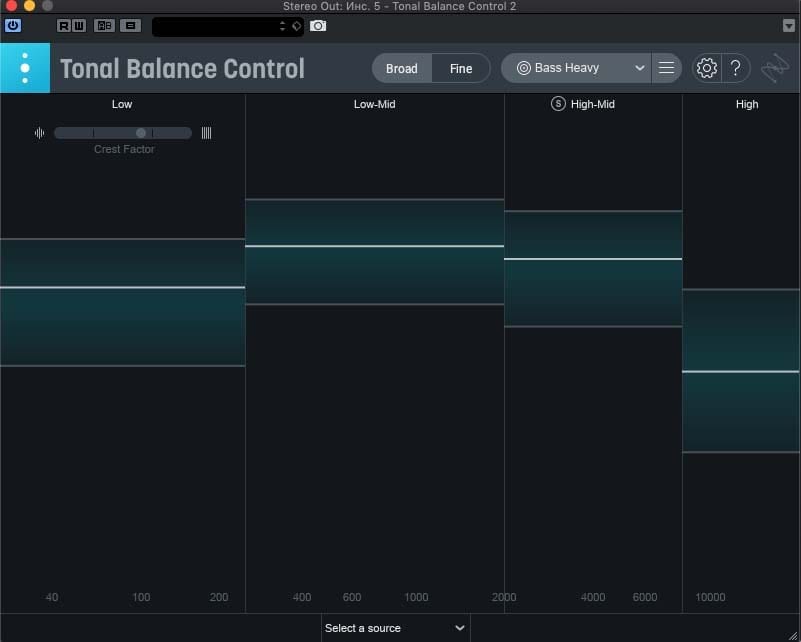This screenshot has height=642, width=801.
Task: Open the Select a source dropdown
Action: tap(395, 628)
